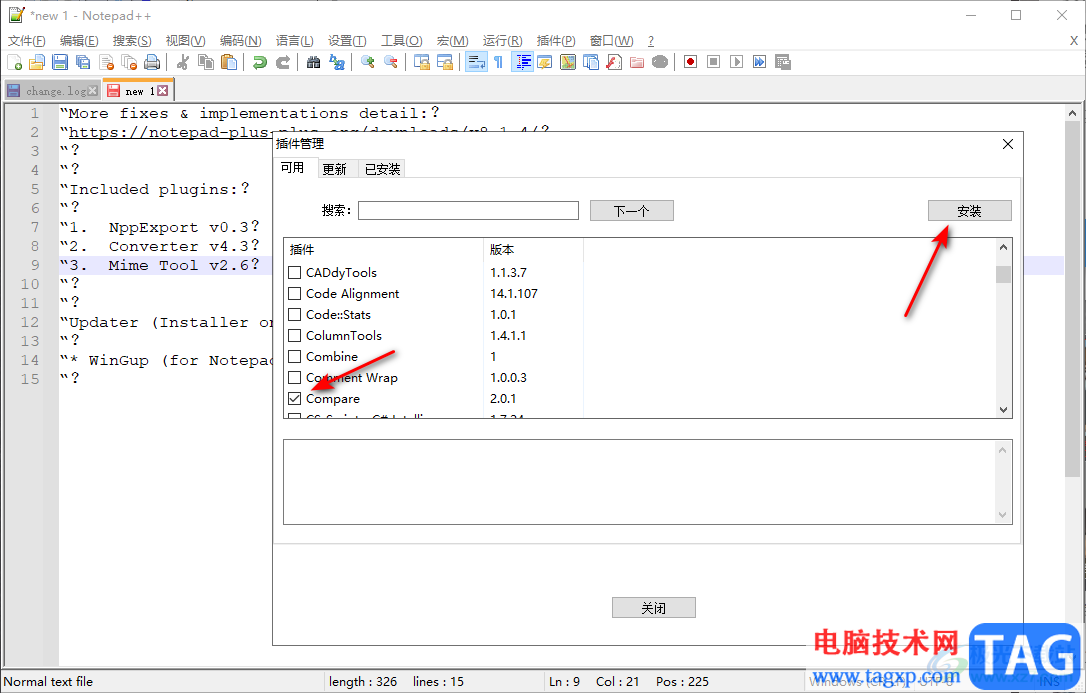Click the Playback macro icon
The width and height of the screenshot is (1086, 693).
(x=737, y=62)
